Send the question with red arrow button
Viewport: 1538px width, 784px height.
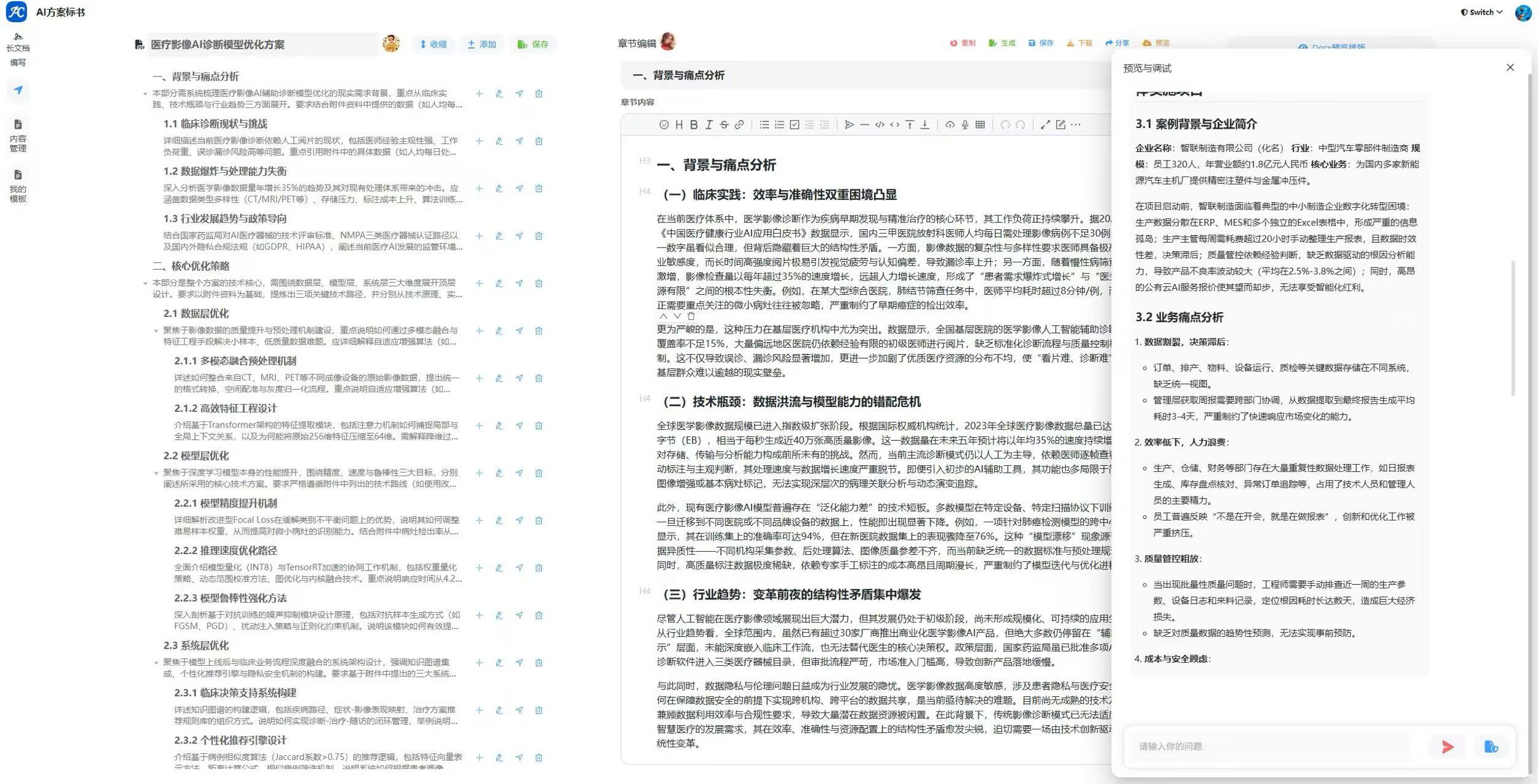click(x=1448, y=747)
